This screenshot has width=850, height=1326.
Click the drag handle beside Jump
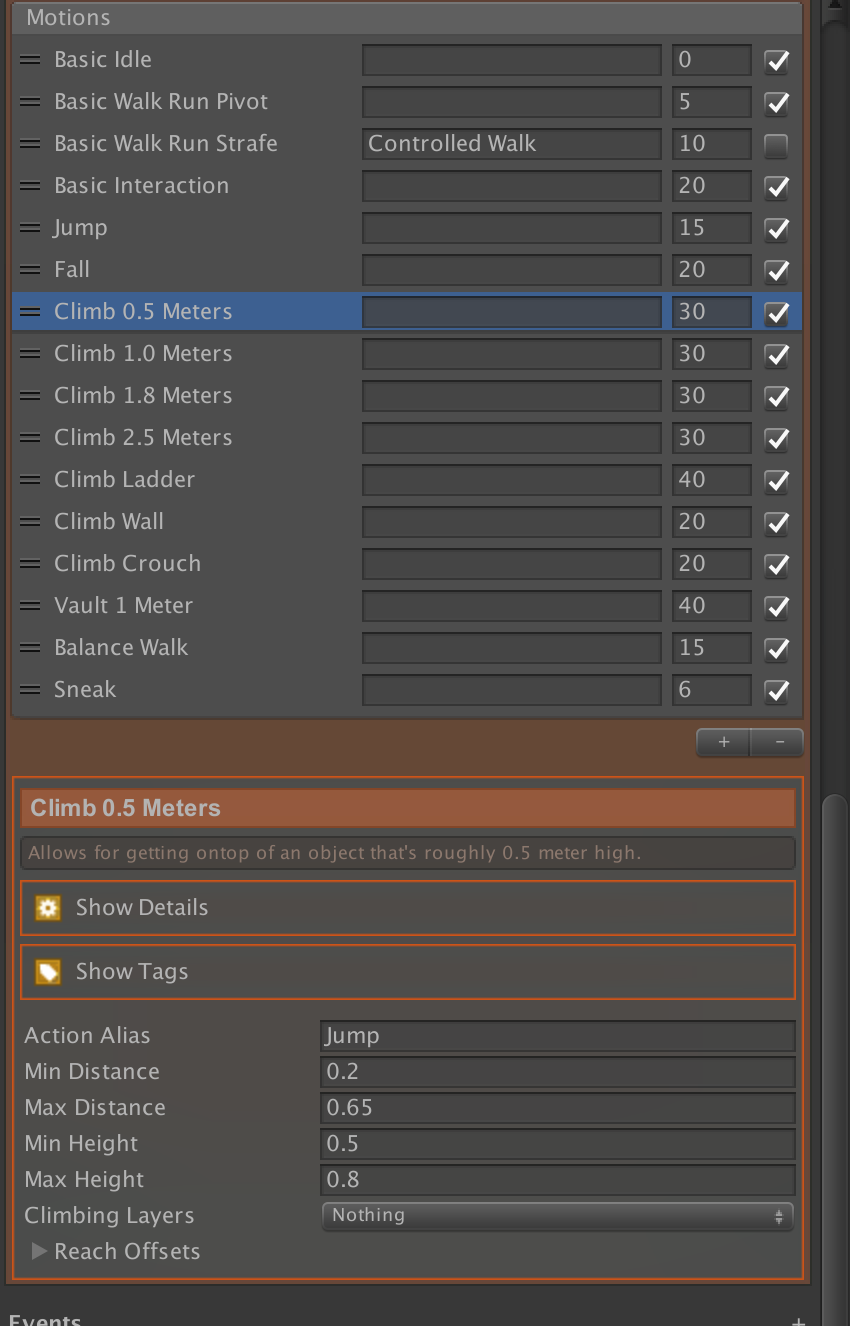pos(31,227)
